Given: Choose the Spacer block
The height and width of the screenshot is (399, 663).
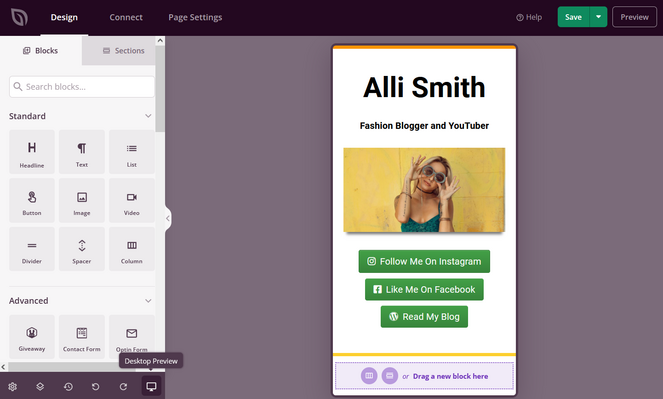Looking at the screenshot, I should [x=82, y=249].
